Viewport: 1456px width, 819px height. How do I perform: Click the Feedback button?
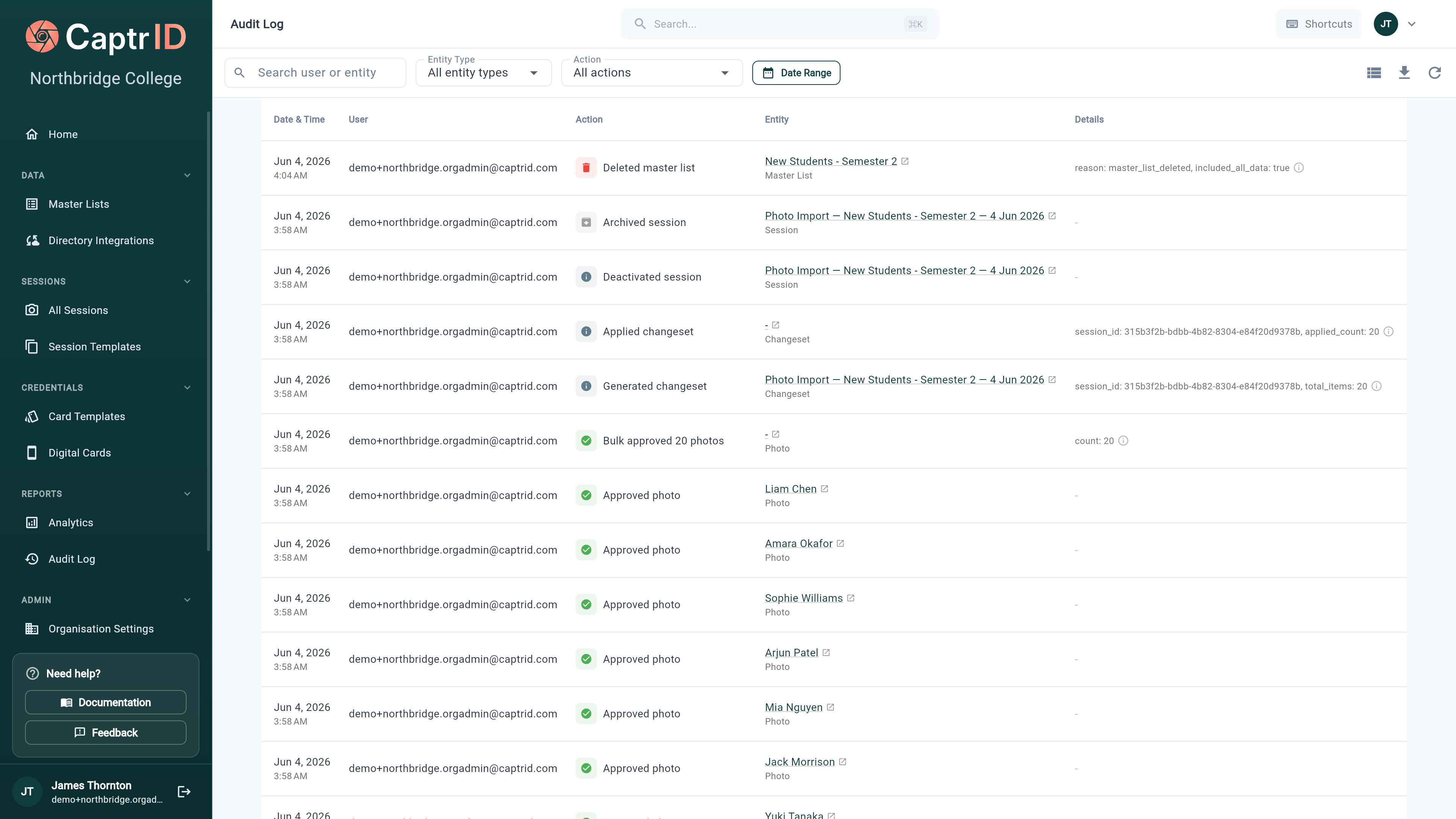tap(106, 733)
